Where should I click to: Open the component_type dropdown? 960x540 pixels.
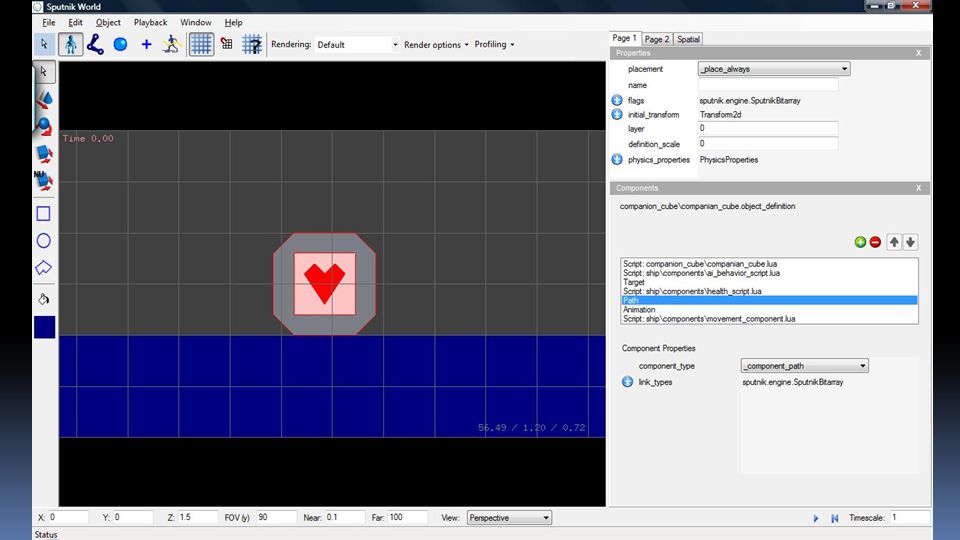(804, 366)
